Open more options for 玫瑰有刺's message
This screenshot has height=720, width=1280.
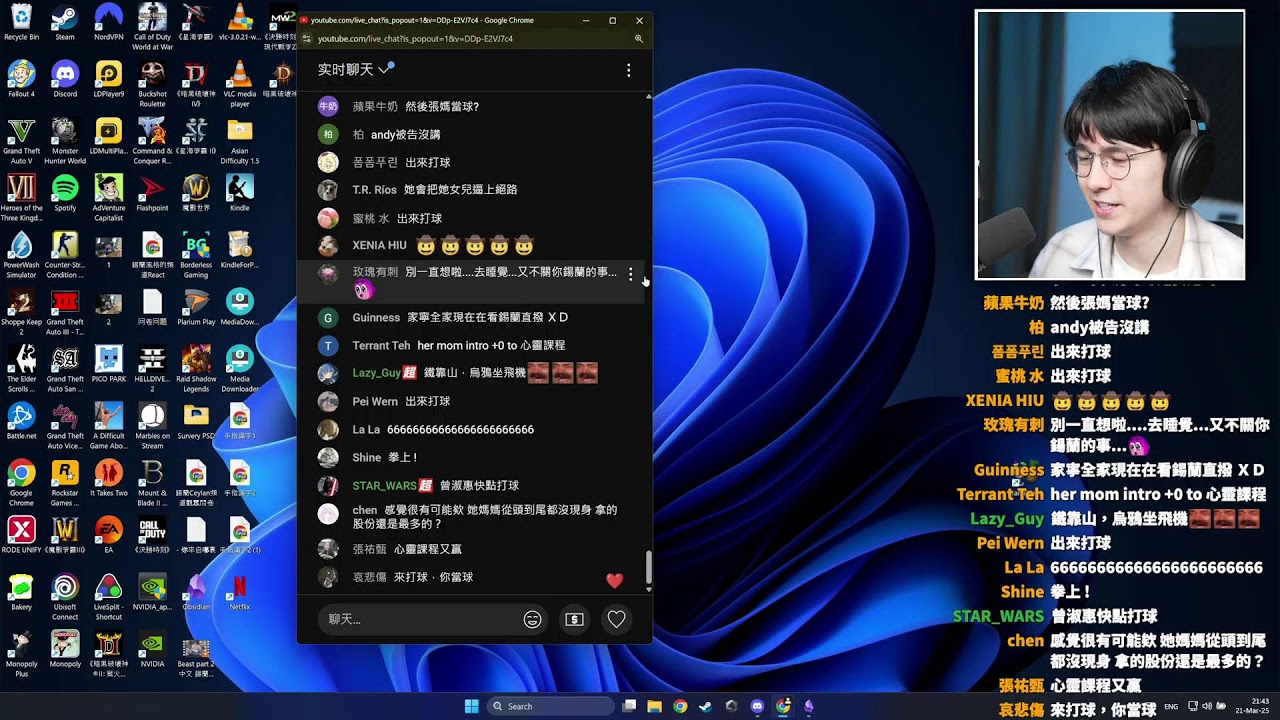click(x=630, y=275)
